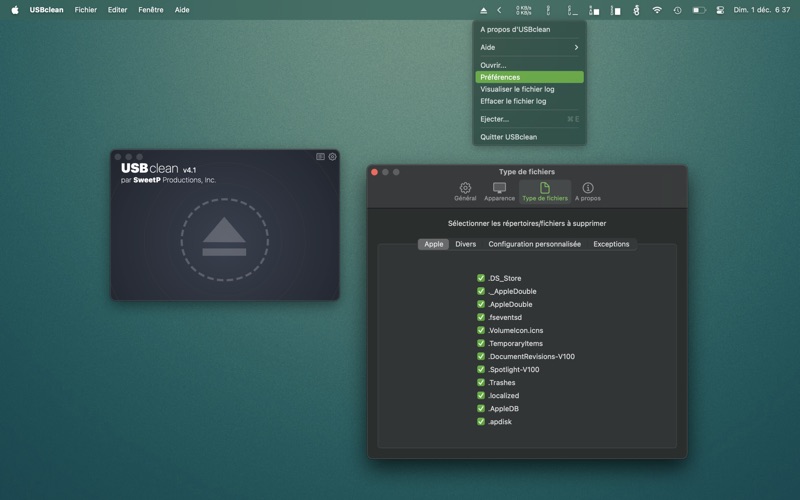Click the battery status icon
Viewport: 800px width, 500px height.
(698, 10)
